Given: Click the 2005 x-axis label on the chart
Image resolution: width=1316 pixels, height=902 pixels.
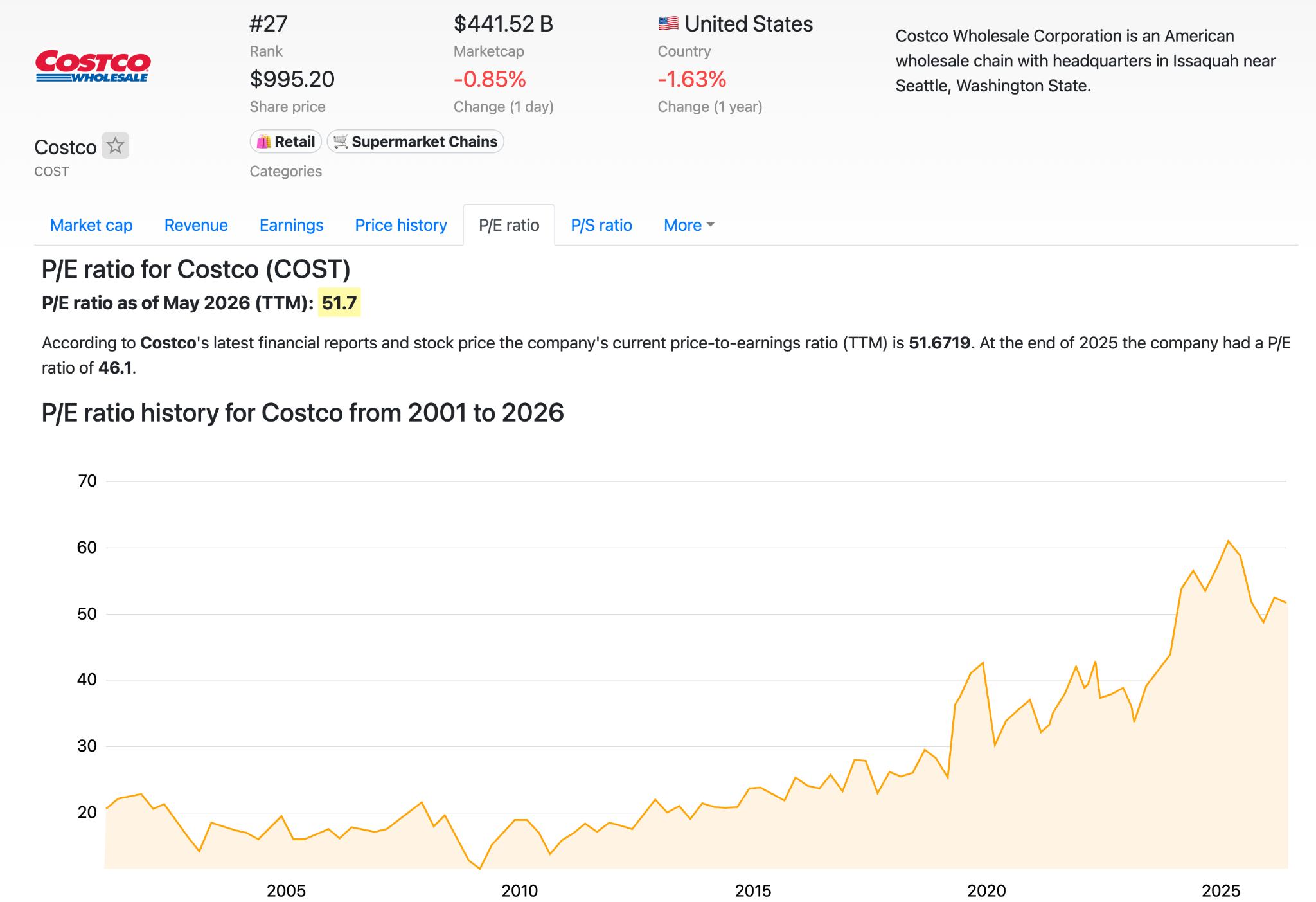Looking at the screenshot, I should (286, 890).
